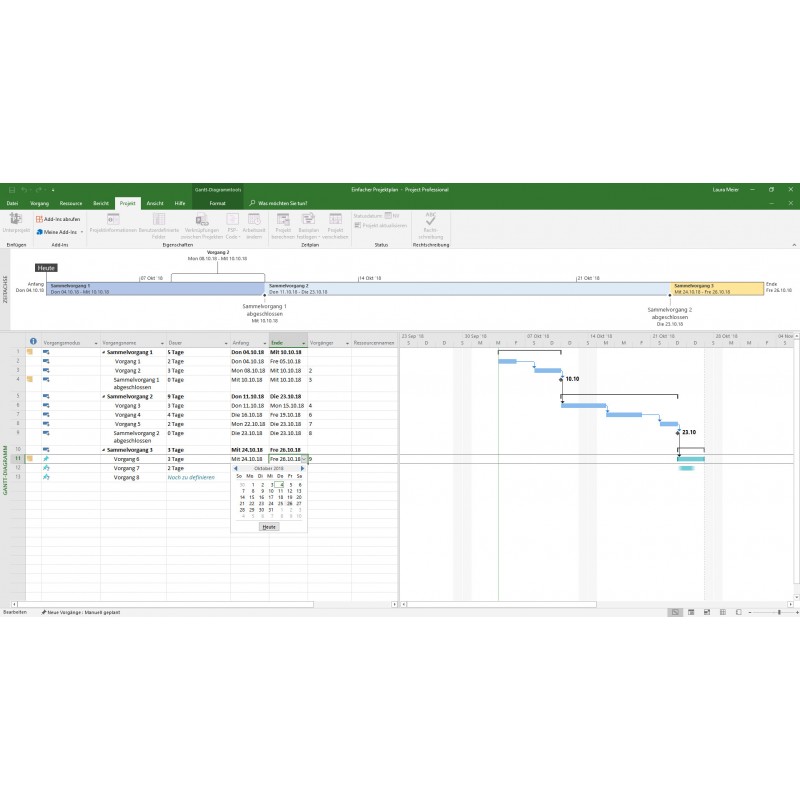This screenshot has height=800, width=800.
Task: Switch to Gantt chart view in status bar
Action: tap(676, 611)
